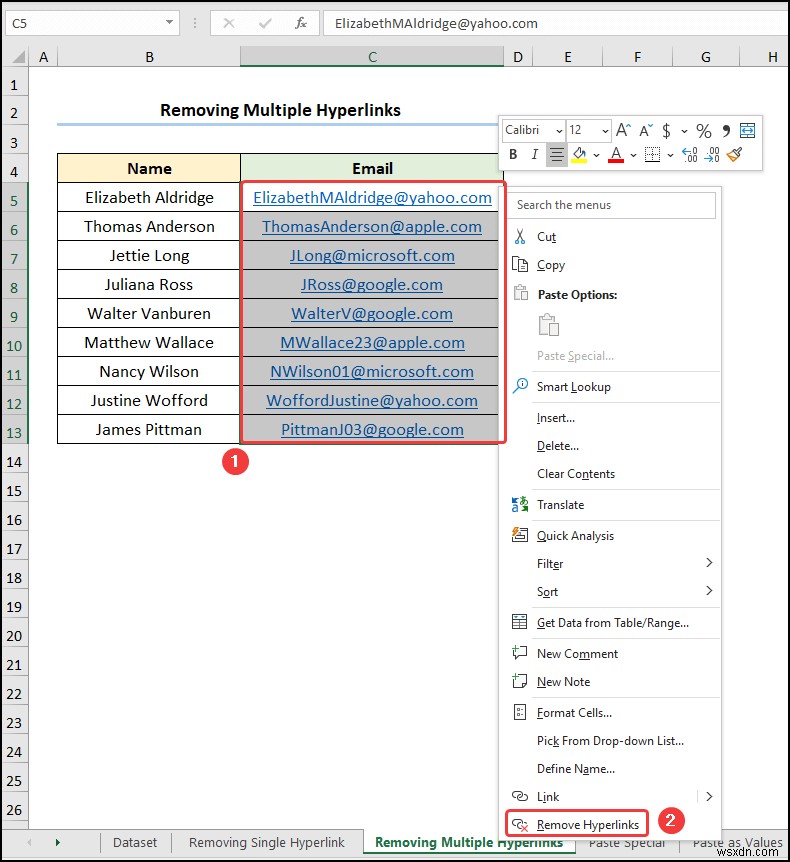
Task: Click the Elizabeth Aldridge cell
Action: 149,197
